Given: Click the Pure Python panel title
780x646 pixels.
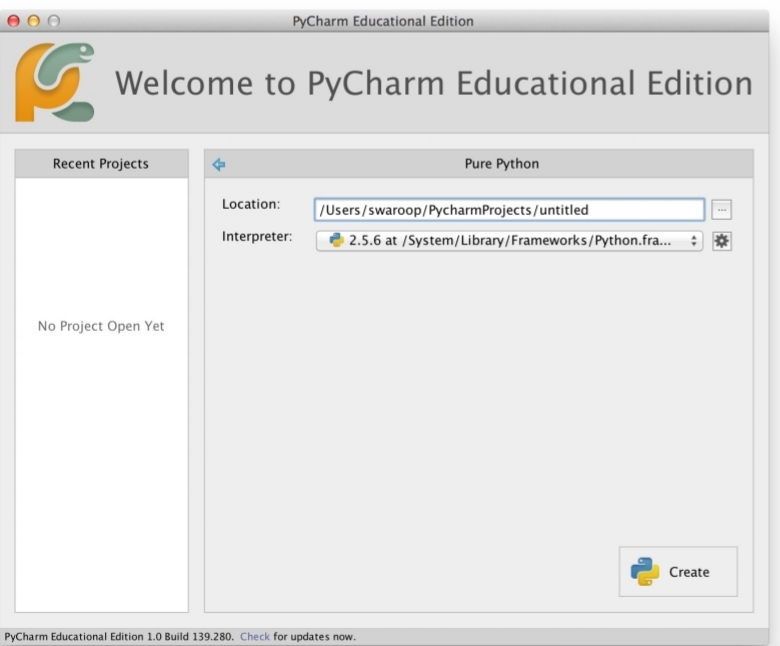Looking at the screenshot, I should (x=501, y=164).
